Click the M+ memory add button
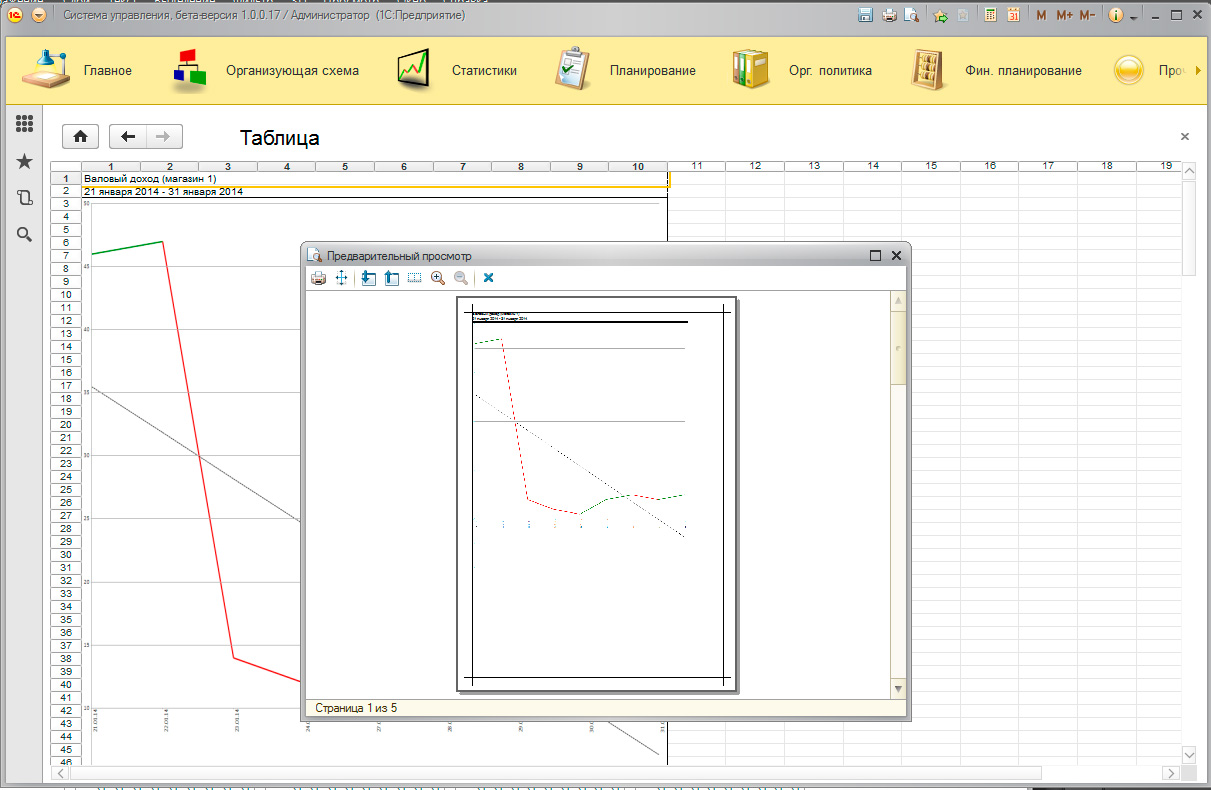 tap(1064, 16)
